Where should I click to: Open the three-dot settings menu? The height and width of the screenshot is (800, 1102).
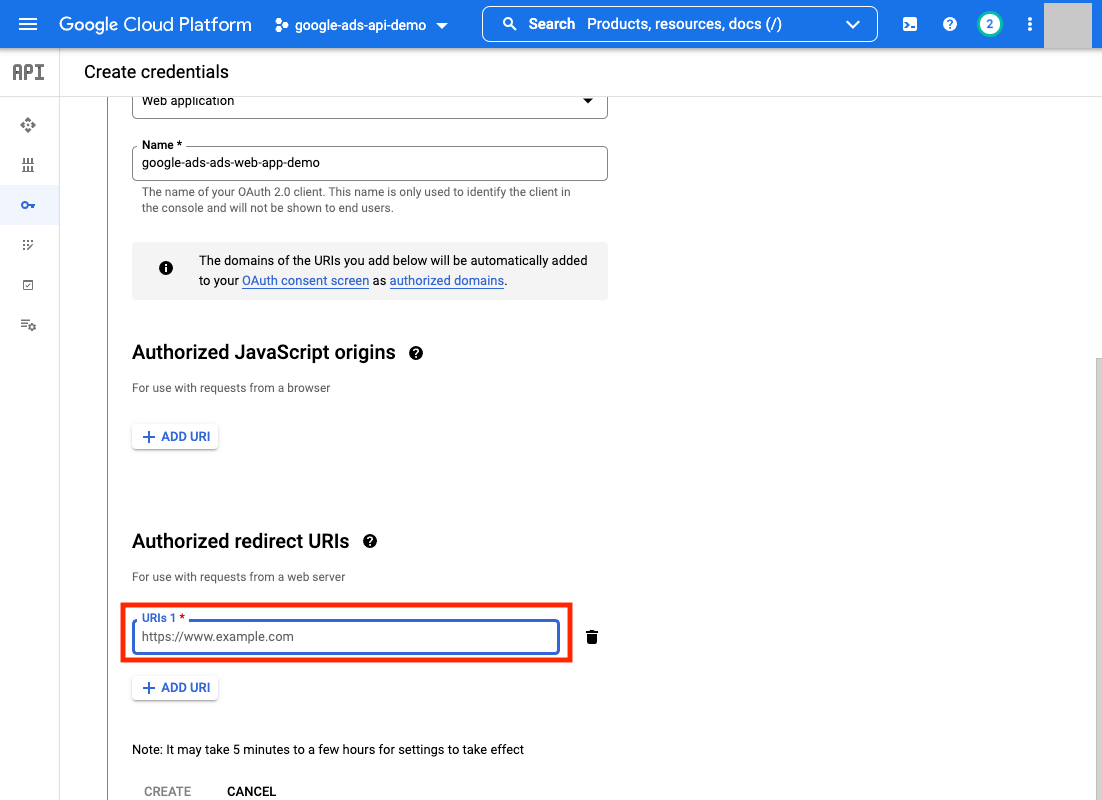tap(1030, 25)
